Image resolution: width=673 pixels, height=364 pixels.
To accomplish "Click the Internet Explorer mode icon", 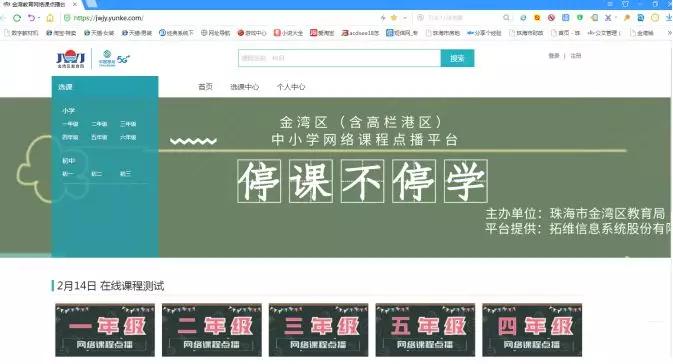I will click(523, 18).
